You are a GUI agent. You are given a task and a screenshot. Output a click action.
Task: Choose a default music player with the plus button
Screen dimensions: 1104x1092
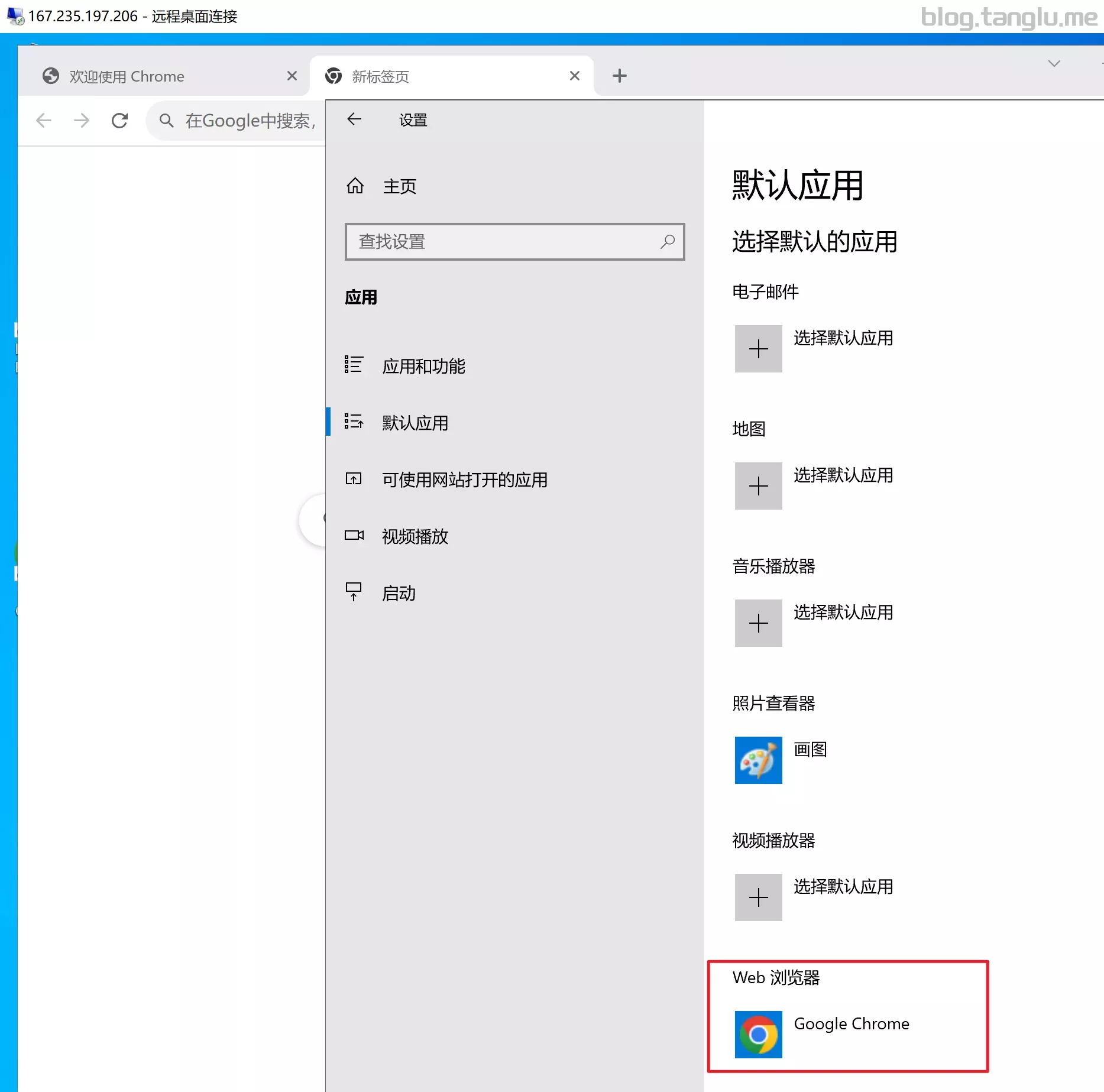758,623
